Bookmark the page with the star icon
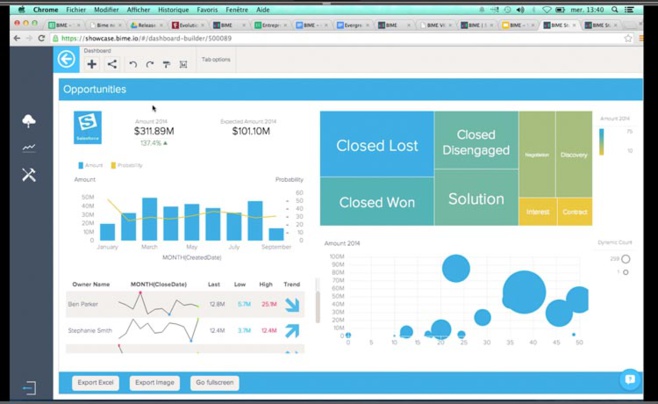658x404 pixels. (628, 38)
